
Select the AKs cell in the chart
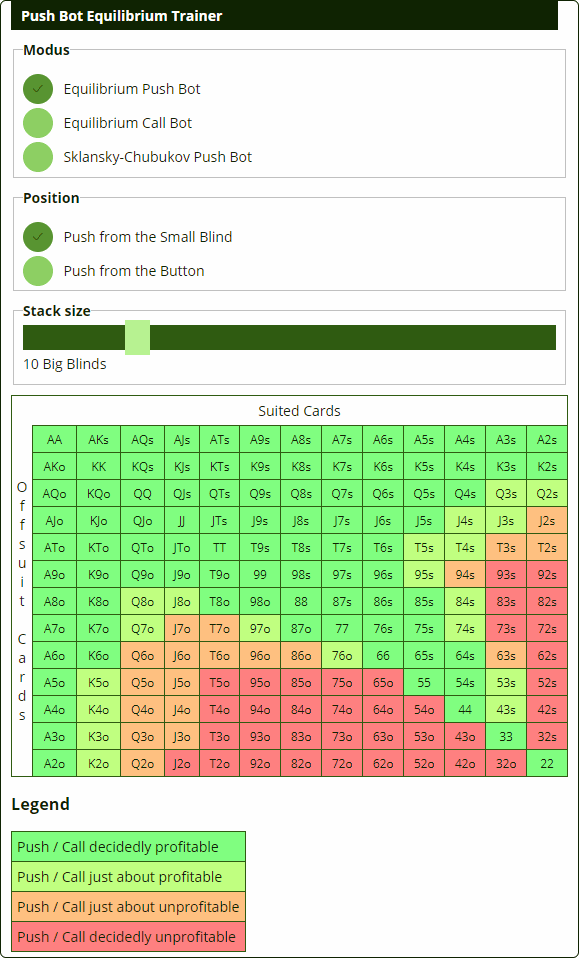point(98,439)
